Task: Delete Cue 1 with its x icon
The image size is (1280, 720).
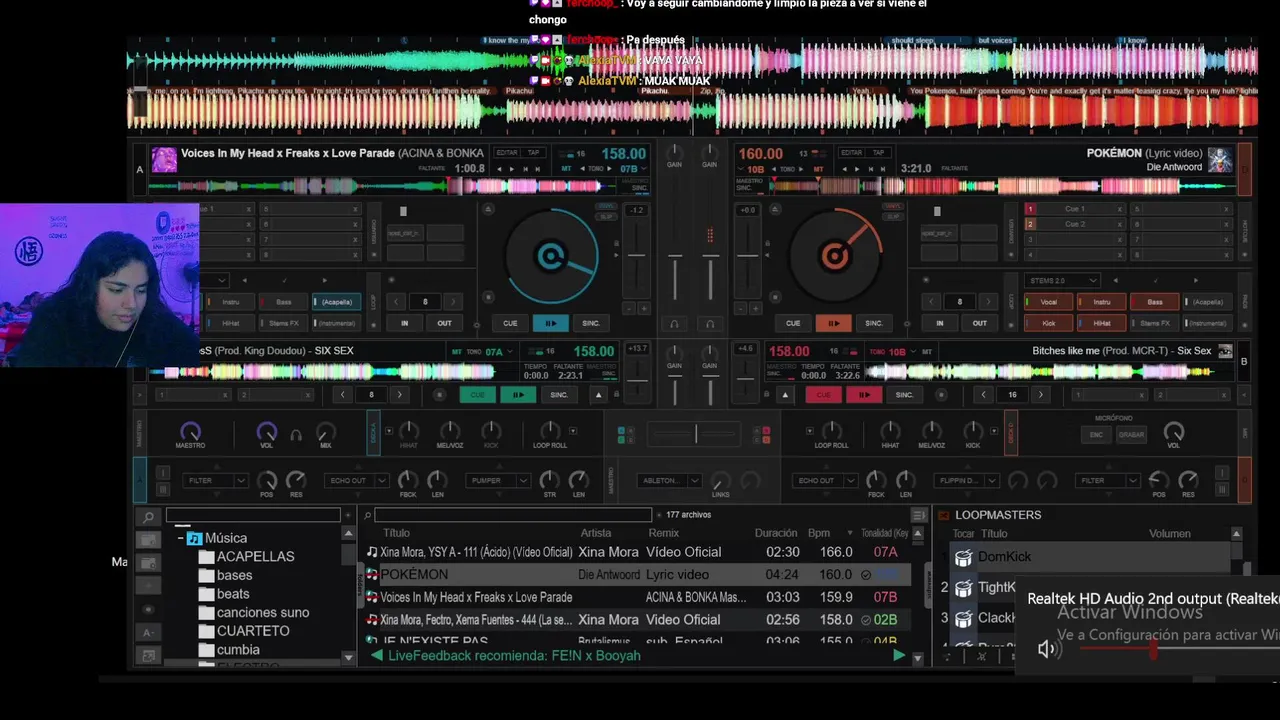Action: coord(1119,209)
